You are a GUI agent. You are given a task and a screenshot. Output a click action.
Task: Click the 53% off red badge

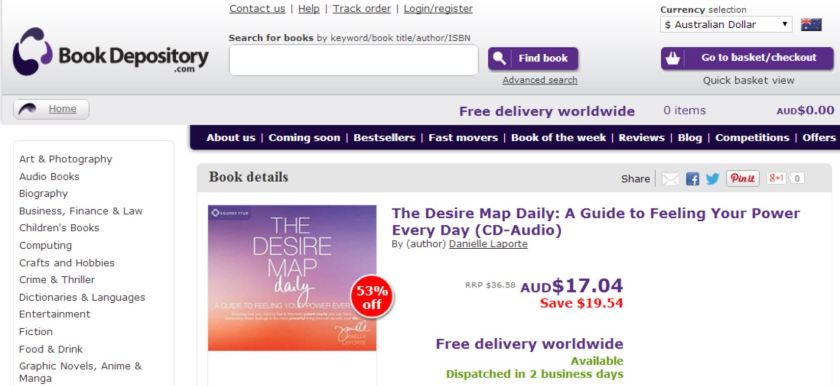[372, 298]
